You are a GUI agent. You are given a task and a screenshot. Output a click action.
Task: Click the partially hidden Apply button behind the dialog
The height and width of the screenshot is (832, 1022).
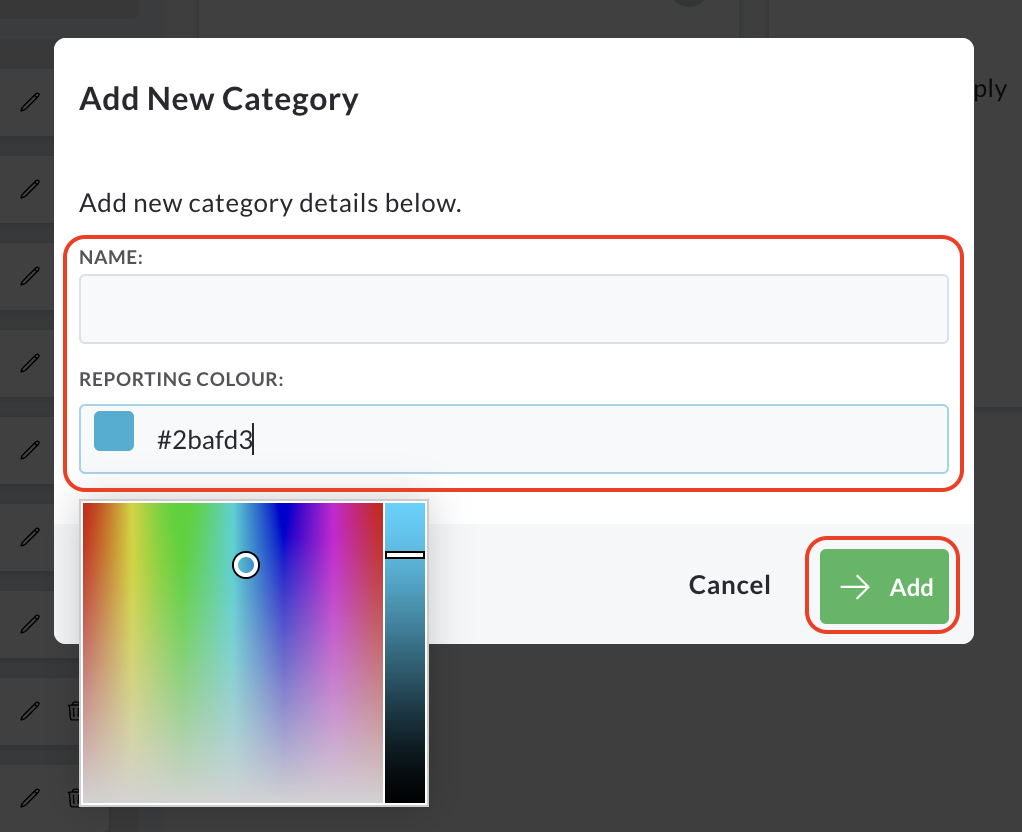tap(991, 89)
